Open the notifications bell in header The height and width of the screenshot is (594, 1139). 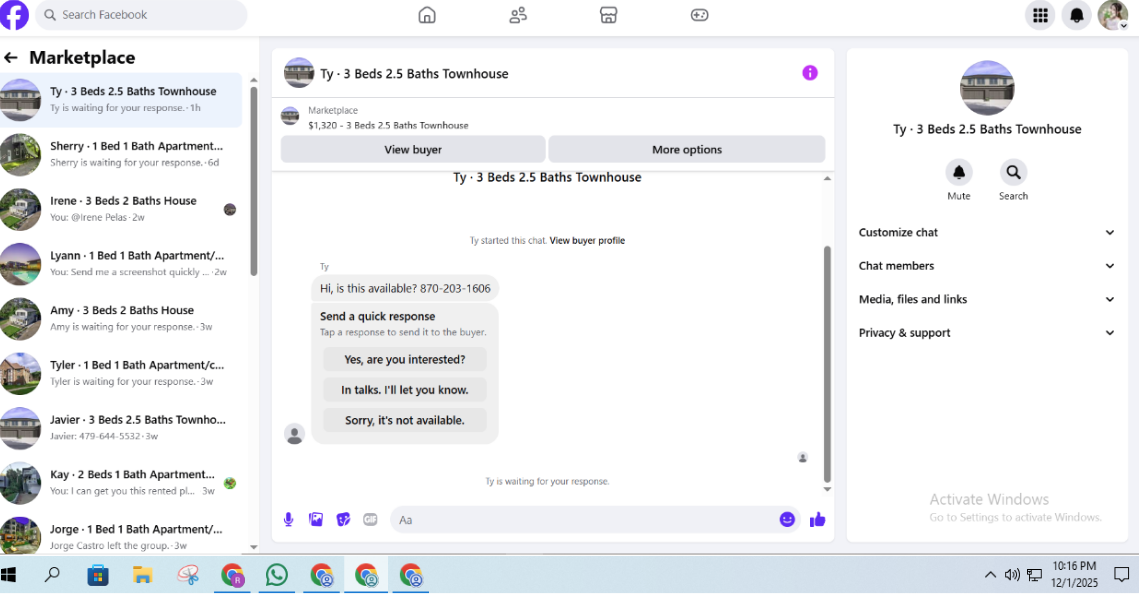[x=1077, y=15]
